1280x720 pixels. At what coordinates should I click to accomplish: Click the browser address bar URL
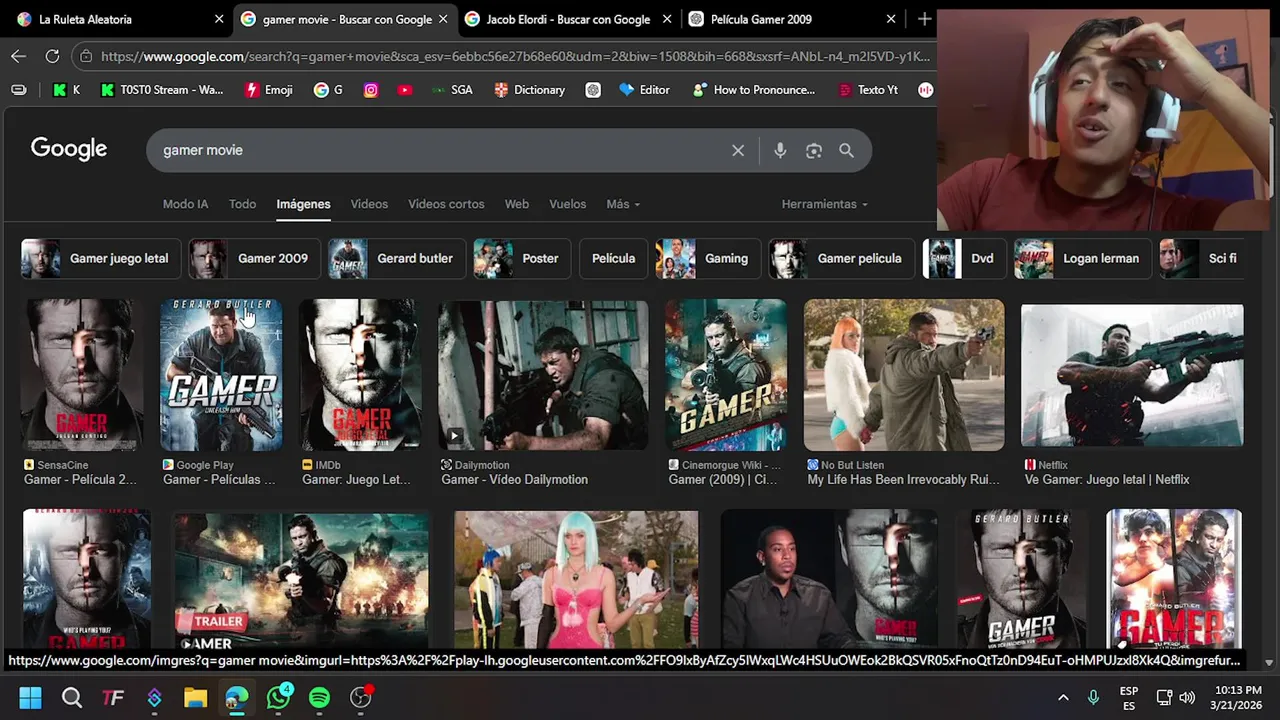(515, 56)
